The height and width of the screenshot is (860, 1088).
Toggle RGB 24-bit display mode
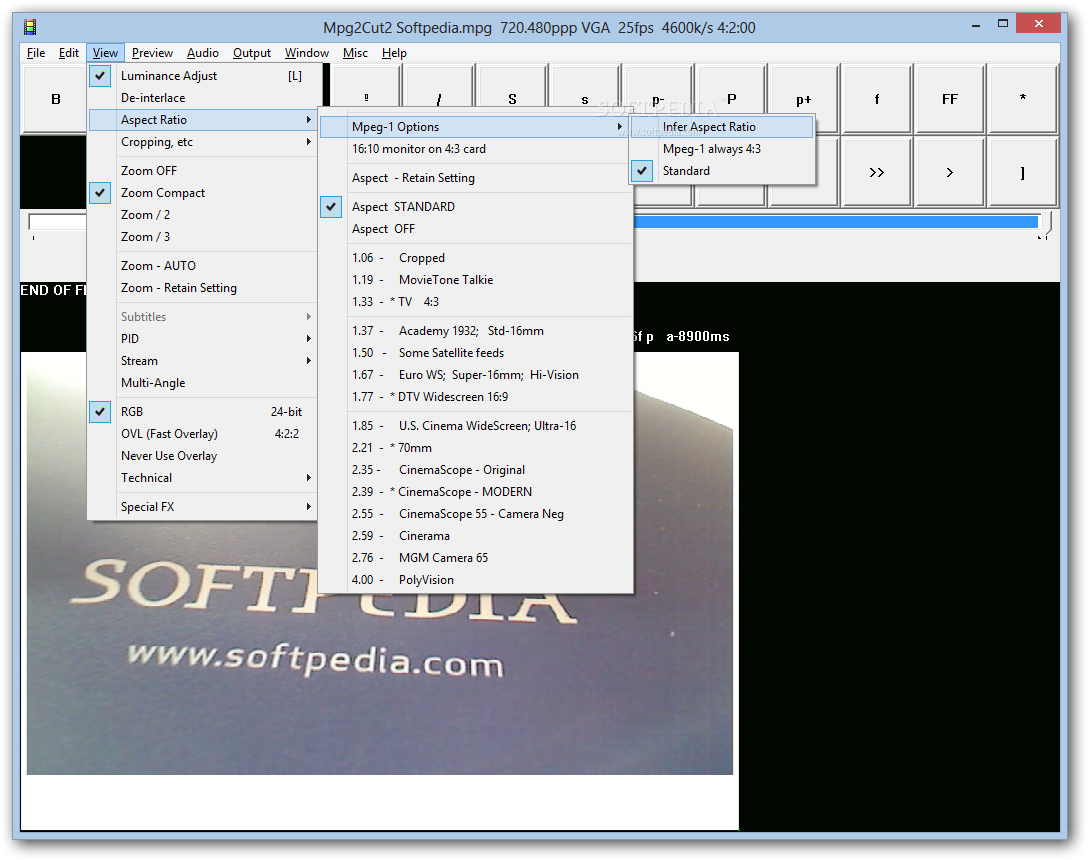(x=203, y=412)
